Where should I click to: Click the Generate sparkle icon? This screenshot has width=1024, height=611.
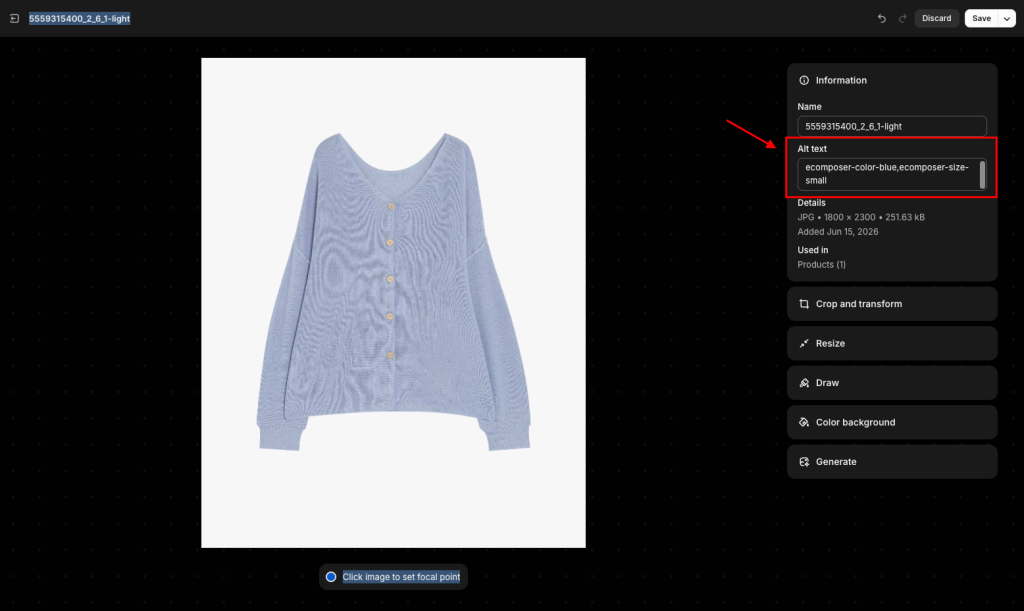click(x=804, y=462)
